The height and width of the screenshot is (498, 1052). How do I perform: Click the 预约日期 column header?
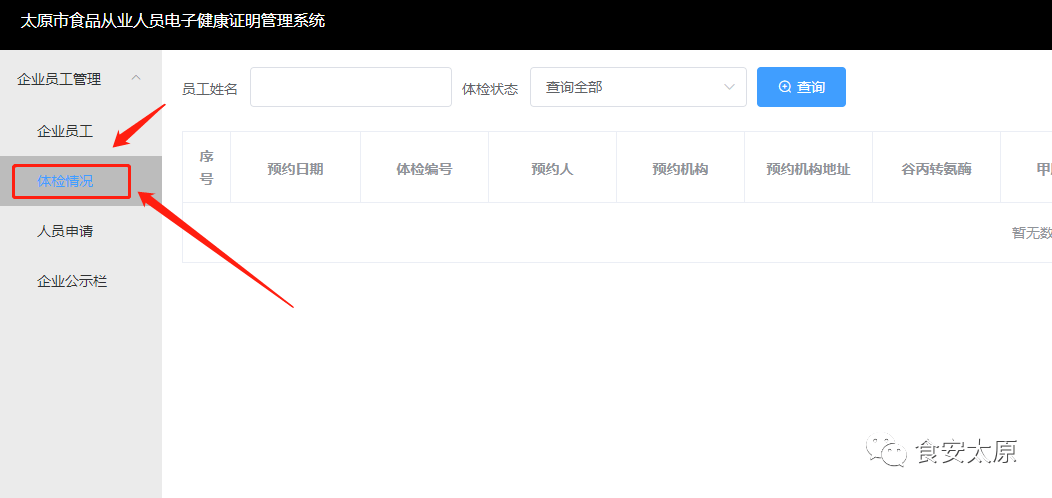pyautogui.click(x=295, y=169)
